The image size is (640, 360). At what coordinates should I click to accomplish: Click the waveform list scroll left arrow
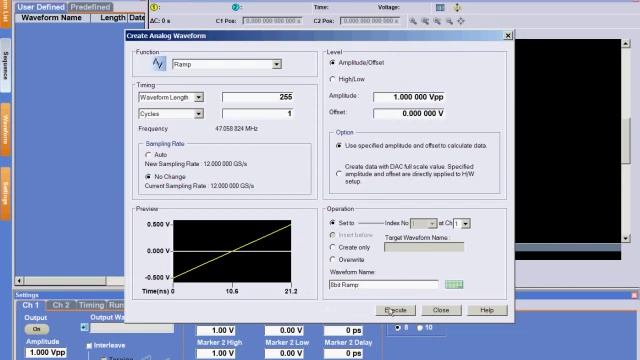click(x=19, y=281)
